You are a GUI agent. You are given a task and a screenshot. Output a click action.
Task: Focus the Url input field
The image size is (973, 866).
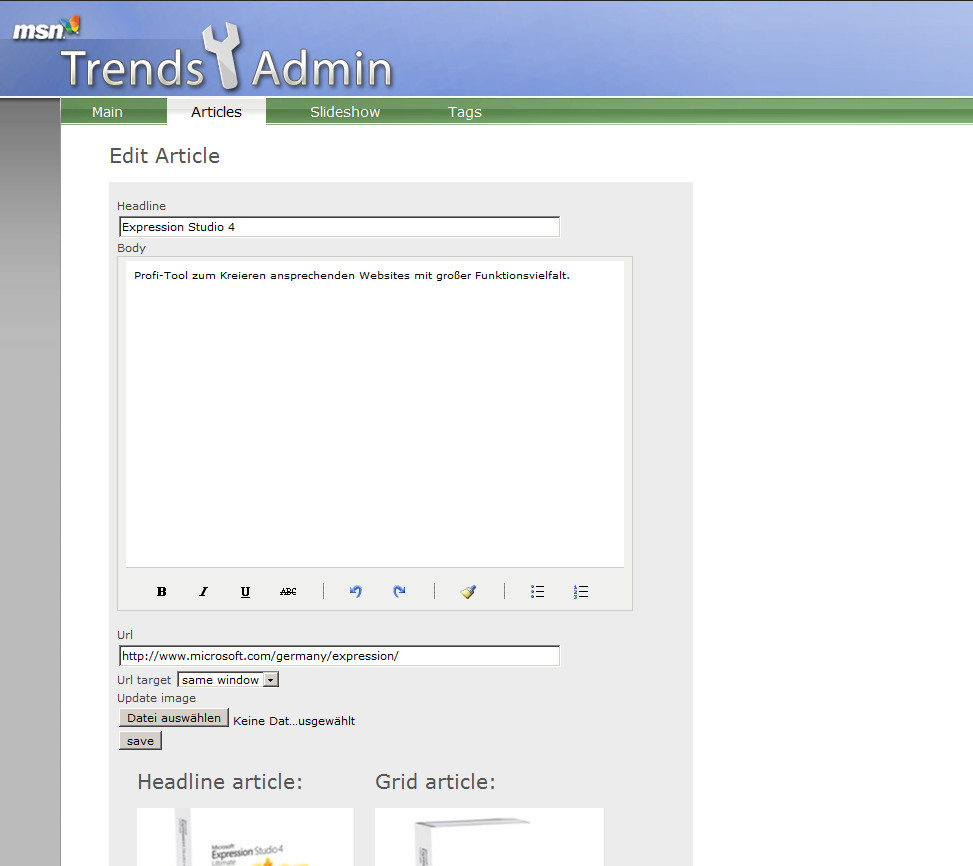tap(339, 656)
